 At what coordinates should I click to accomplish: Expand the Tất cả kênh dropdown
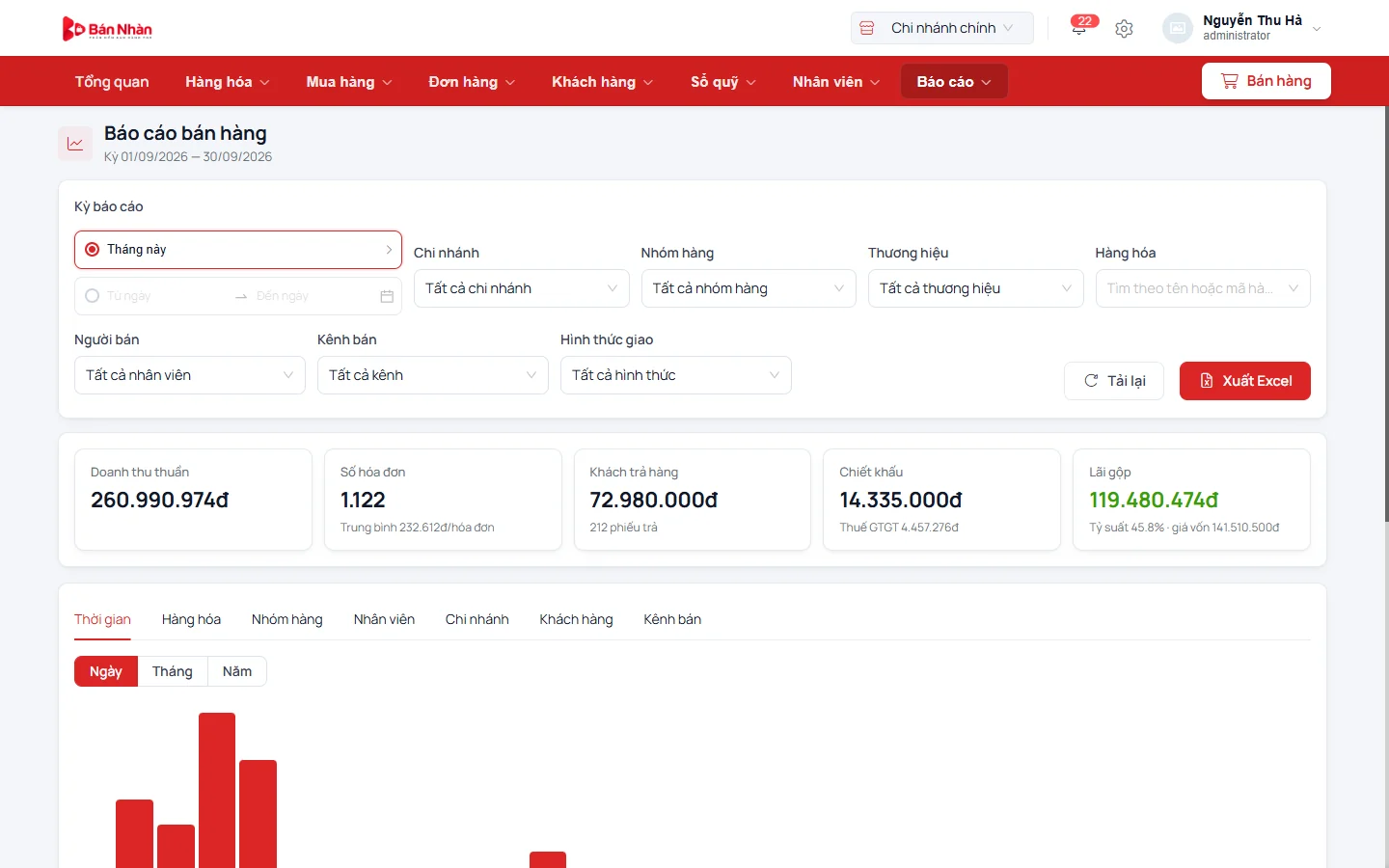pos(433,375)
